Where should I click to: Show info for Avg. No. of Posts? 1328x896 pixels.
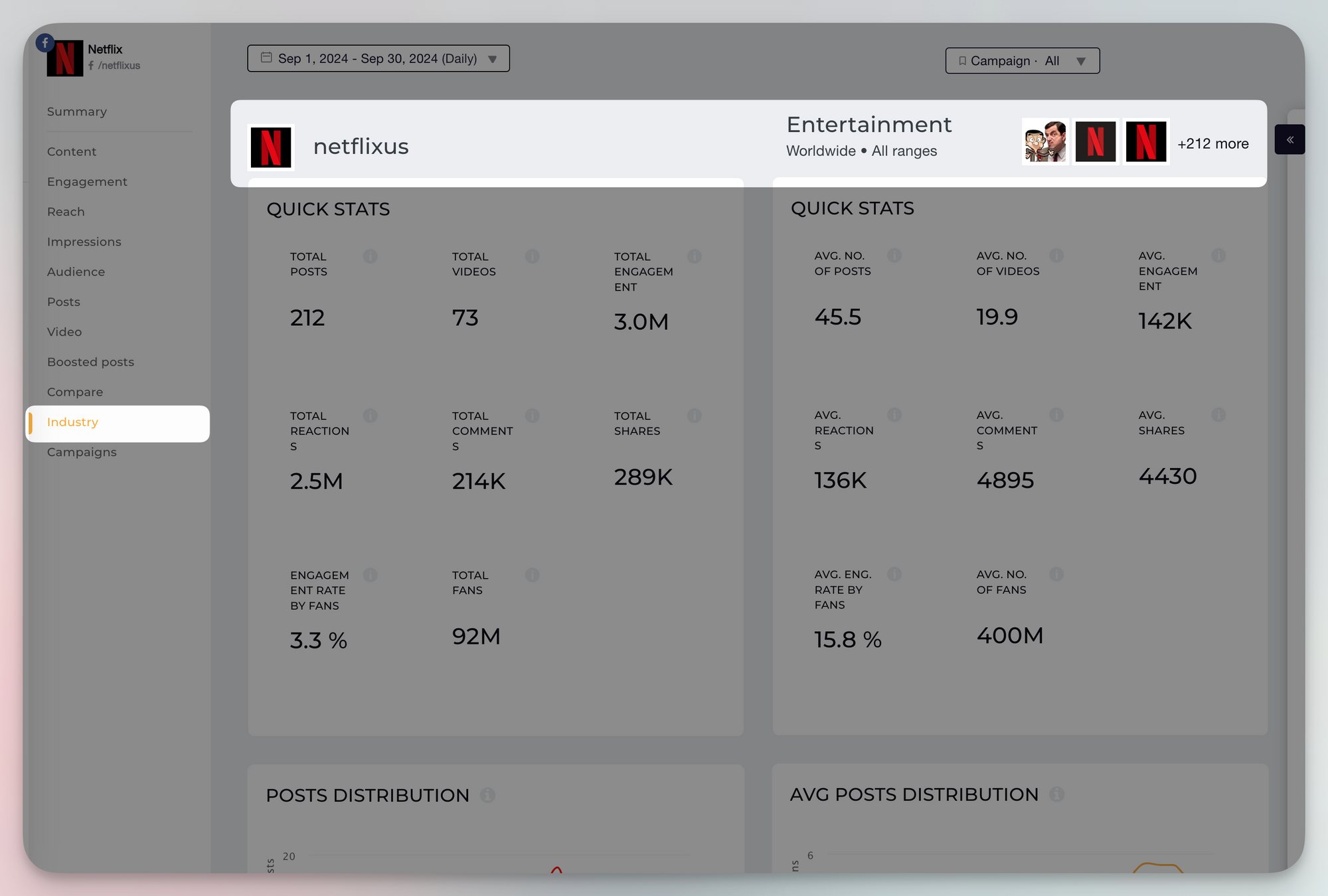click(895, 256)
